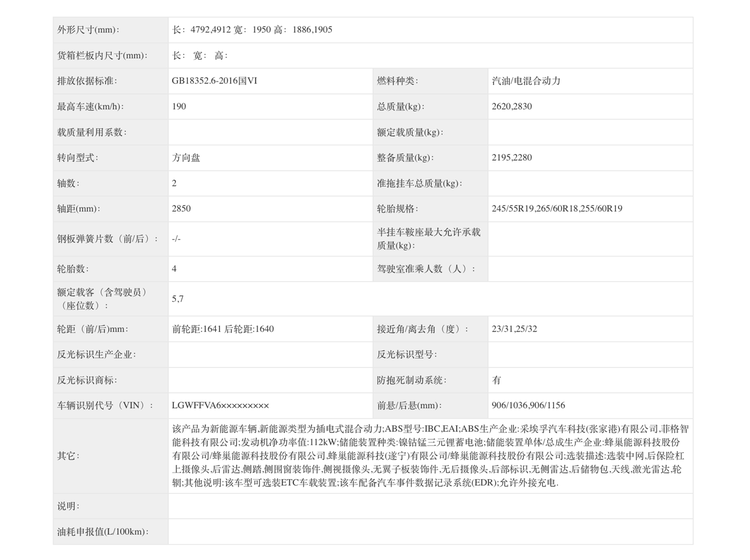Click the wheelbase value 2850
This screenshot has width=750, height=560.
coord(181,209)
